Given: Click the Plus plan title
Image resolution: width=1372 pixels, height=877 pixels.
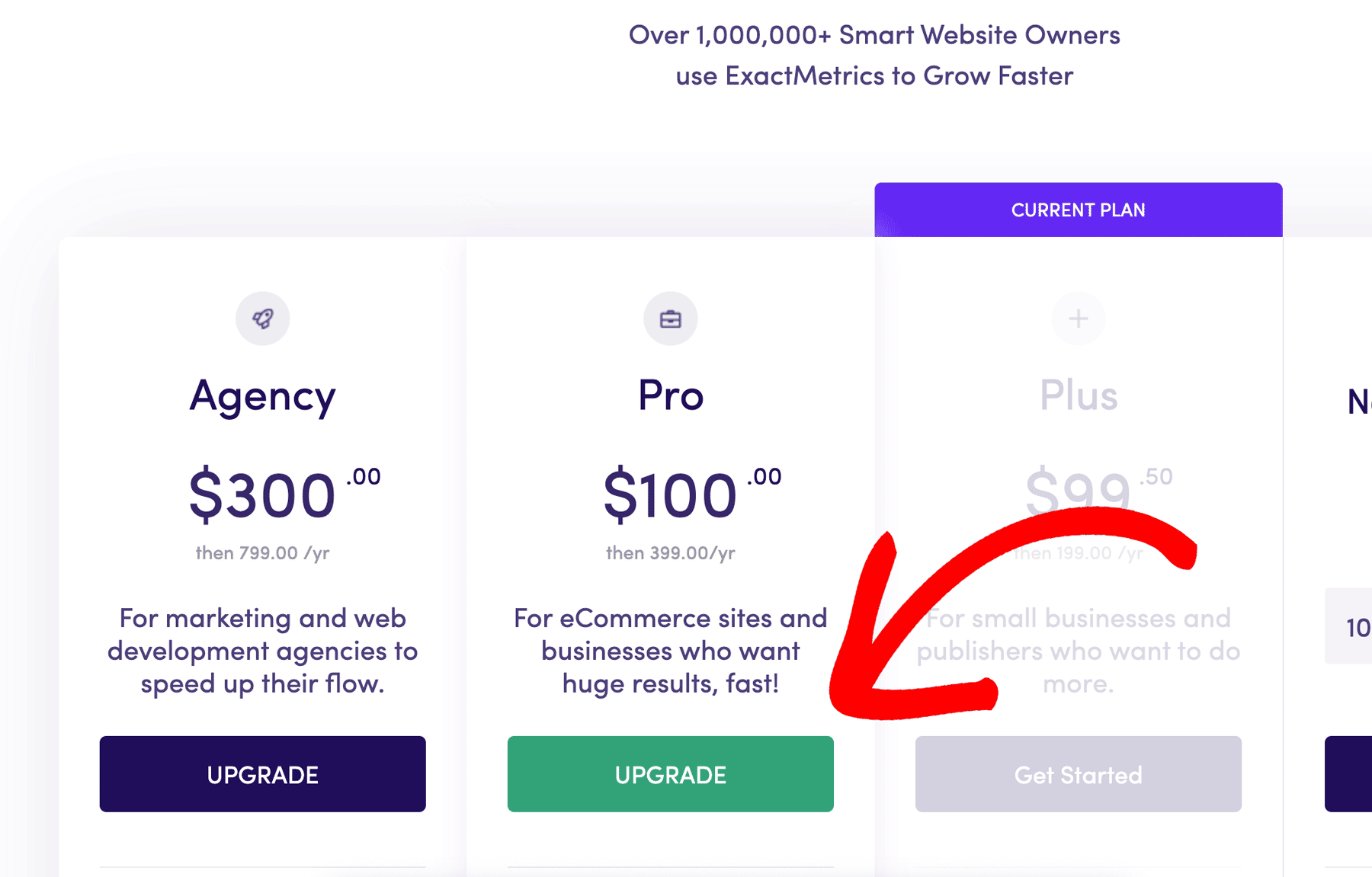Looking at the screenshot, I should coord(1078,395).
